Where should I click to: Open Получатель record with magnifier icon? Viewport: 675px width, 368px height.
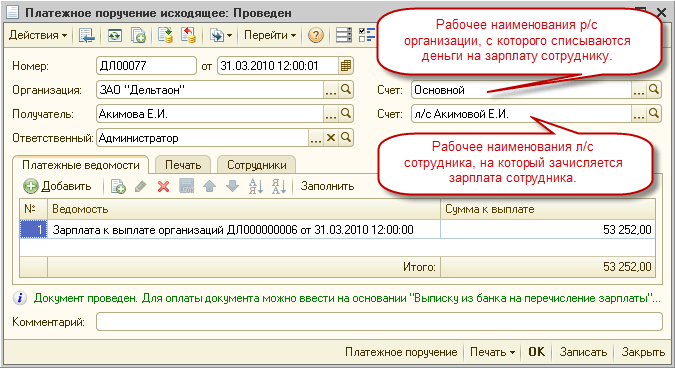(x=346, y=114)
